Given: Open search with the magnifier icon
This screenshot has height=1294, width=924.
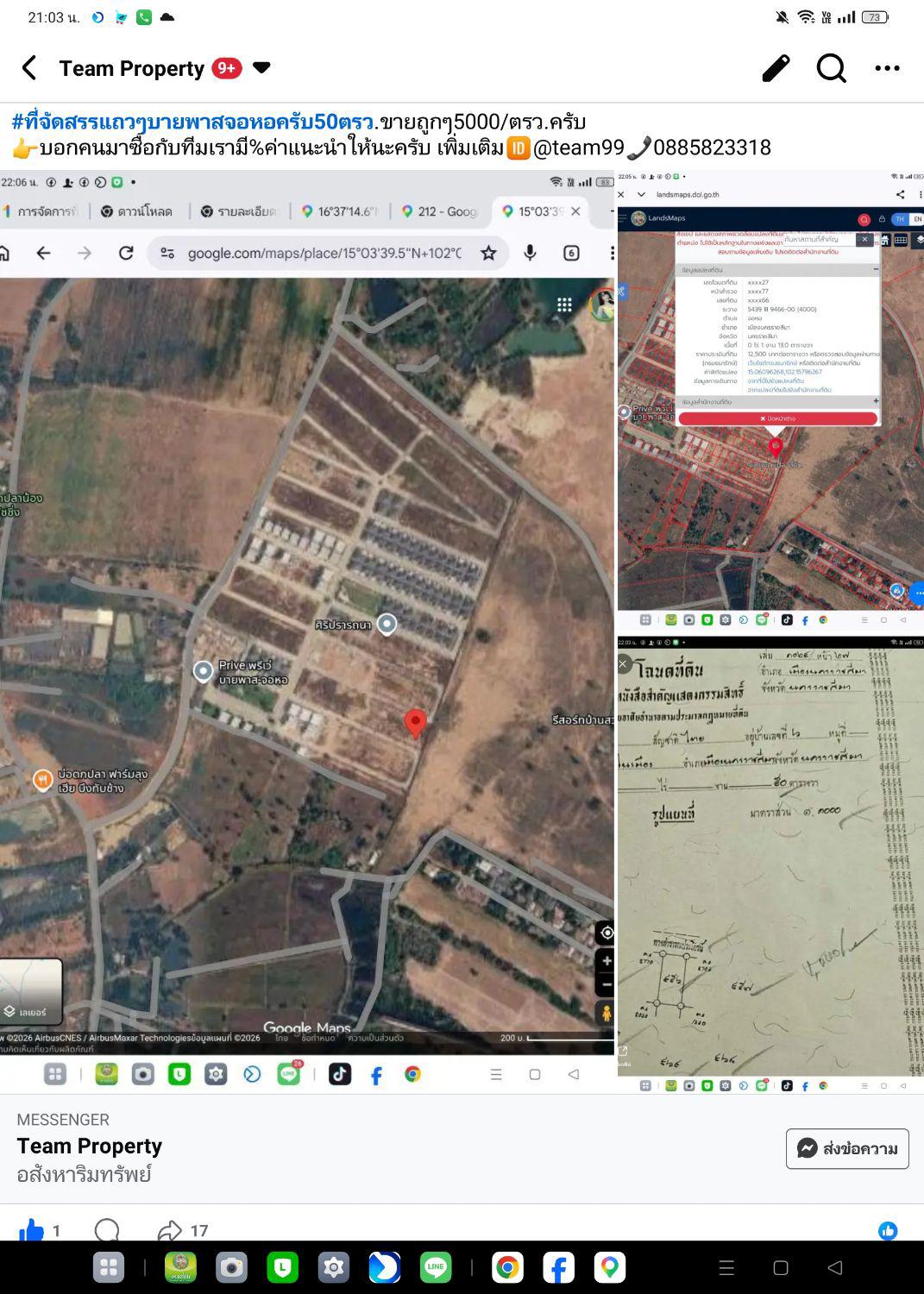Looking at the screenshot, I should [831, 68].
